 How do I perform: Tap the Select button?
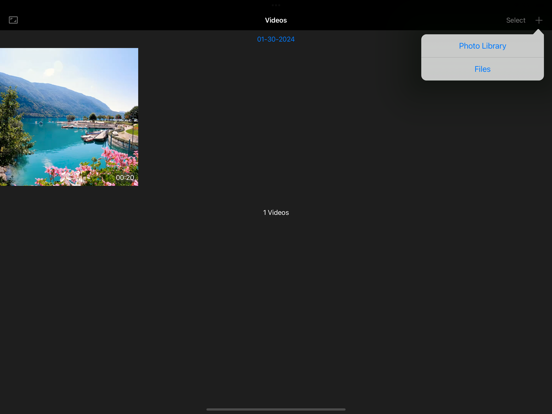point(515,20)
